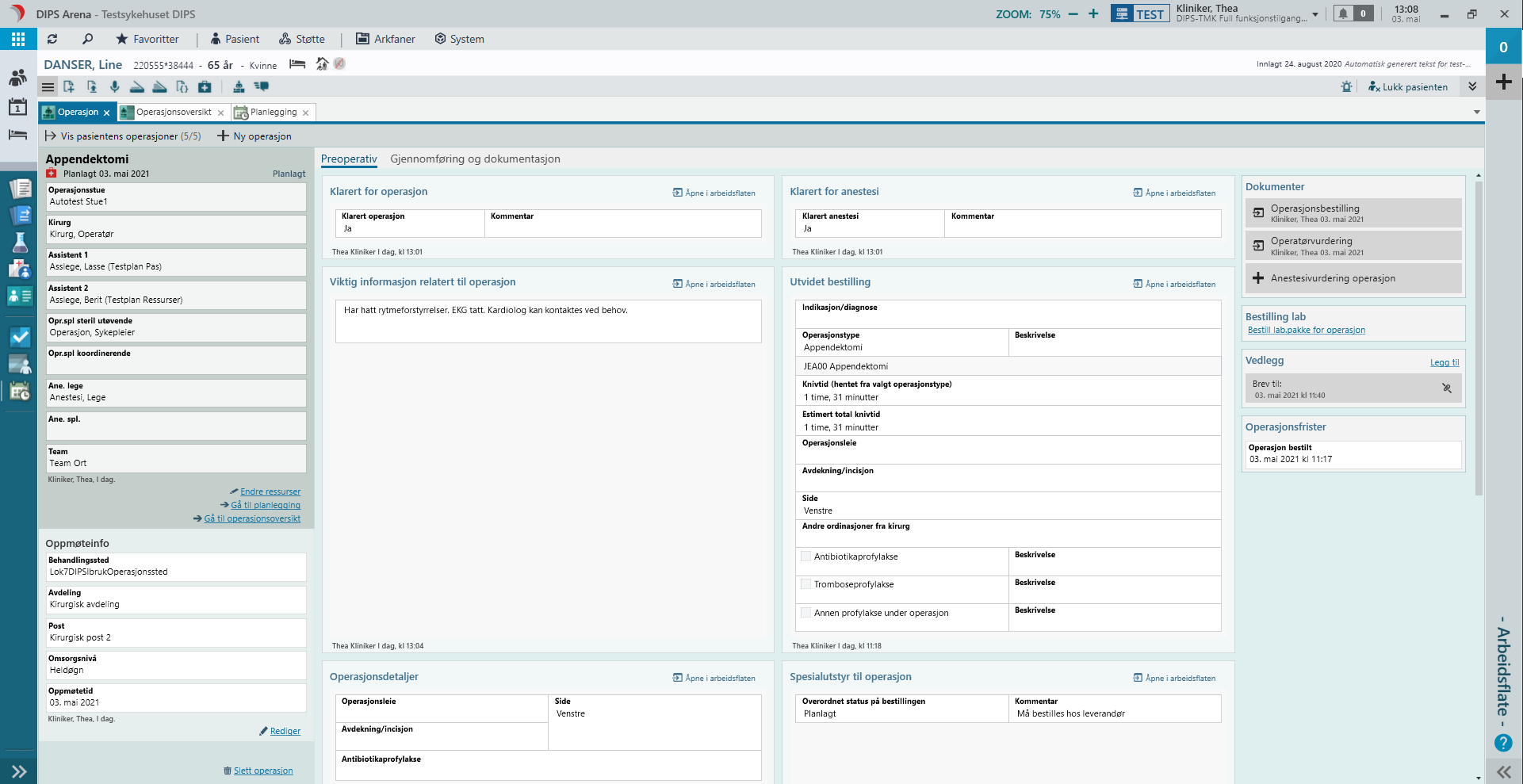The image size is (1523, 784).
Task: Open the app grid launcher icon
Action: coord(18,39)
